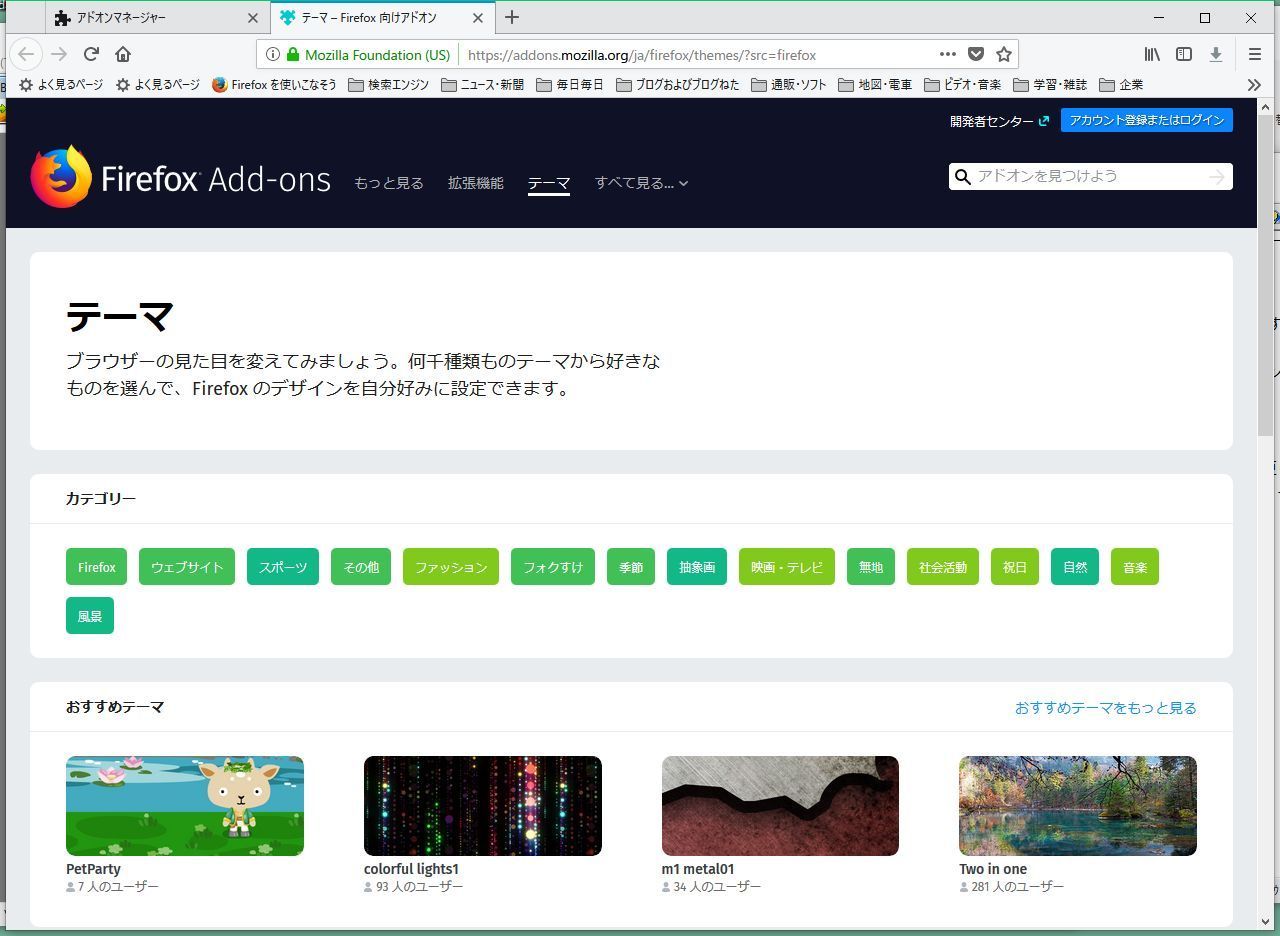Open the 拡張機能 navigation item
Viewport: 1280px width, 936px height.
tap(476, 183)
